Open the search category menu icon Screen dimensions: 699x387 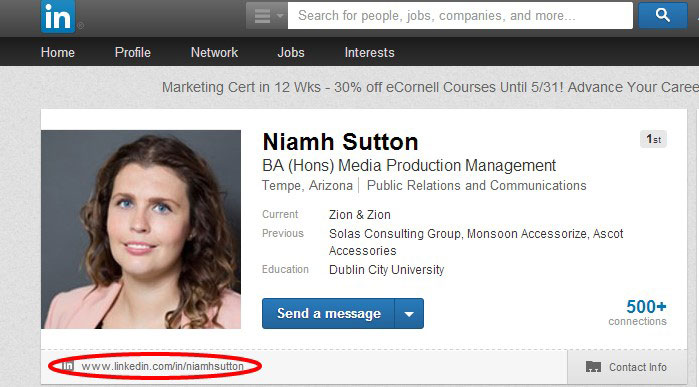(267, 16)
